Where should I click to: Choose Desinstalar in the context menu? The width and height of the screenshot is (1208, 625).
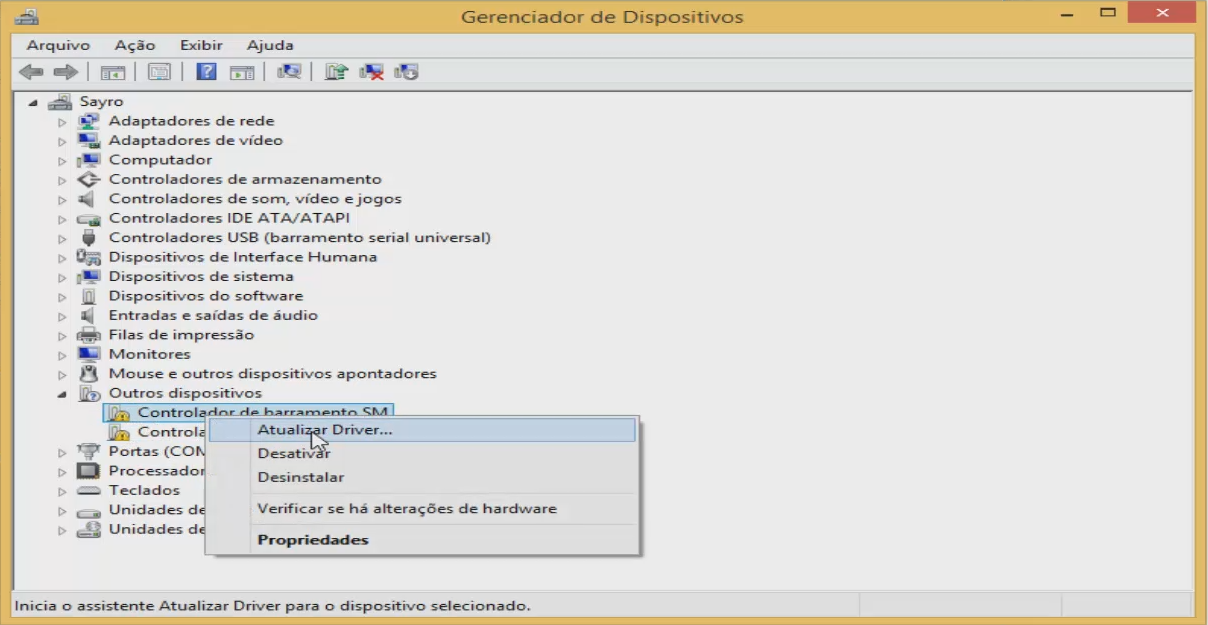pyautogui.click(x=421, y=477)
